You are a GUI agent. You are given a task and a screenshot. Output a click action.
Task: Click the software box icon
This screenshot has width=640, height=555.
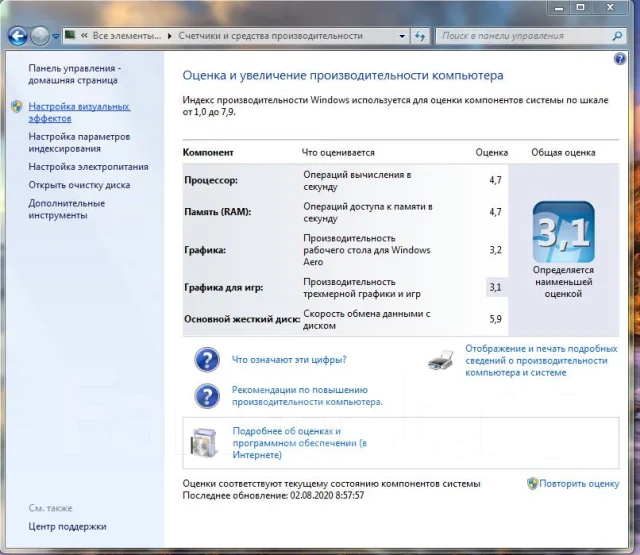(204, 442)
